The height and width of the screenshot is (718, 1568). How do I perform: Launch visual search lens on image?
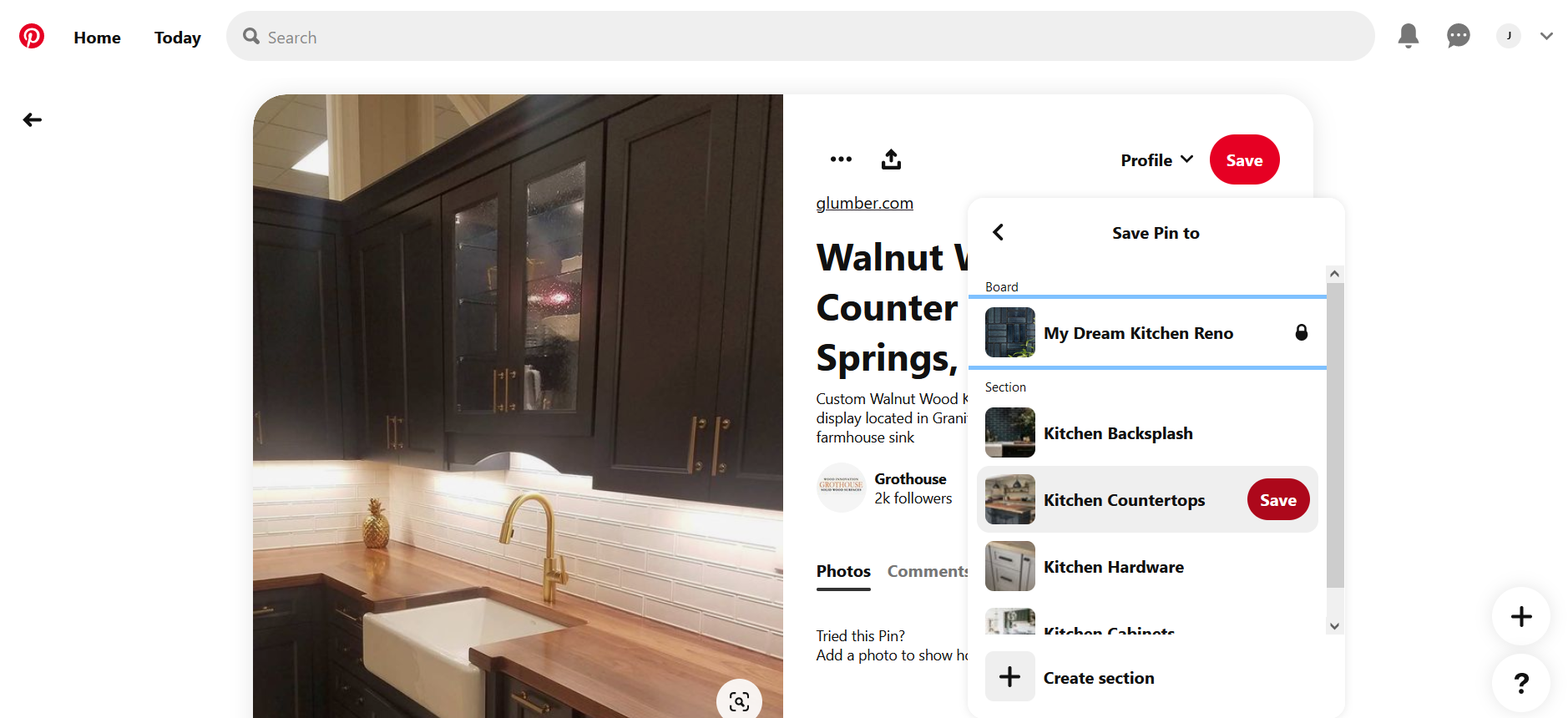(x=739, y=700)
